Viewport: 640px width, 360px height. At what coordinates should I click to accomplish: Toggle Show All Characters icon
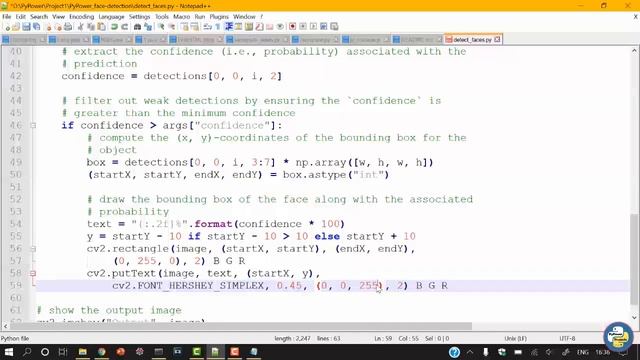218,27
